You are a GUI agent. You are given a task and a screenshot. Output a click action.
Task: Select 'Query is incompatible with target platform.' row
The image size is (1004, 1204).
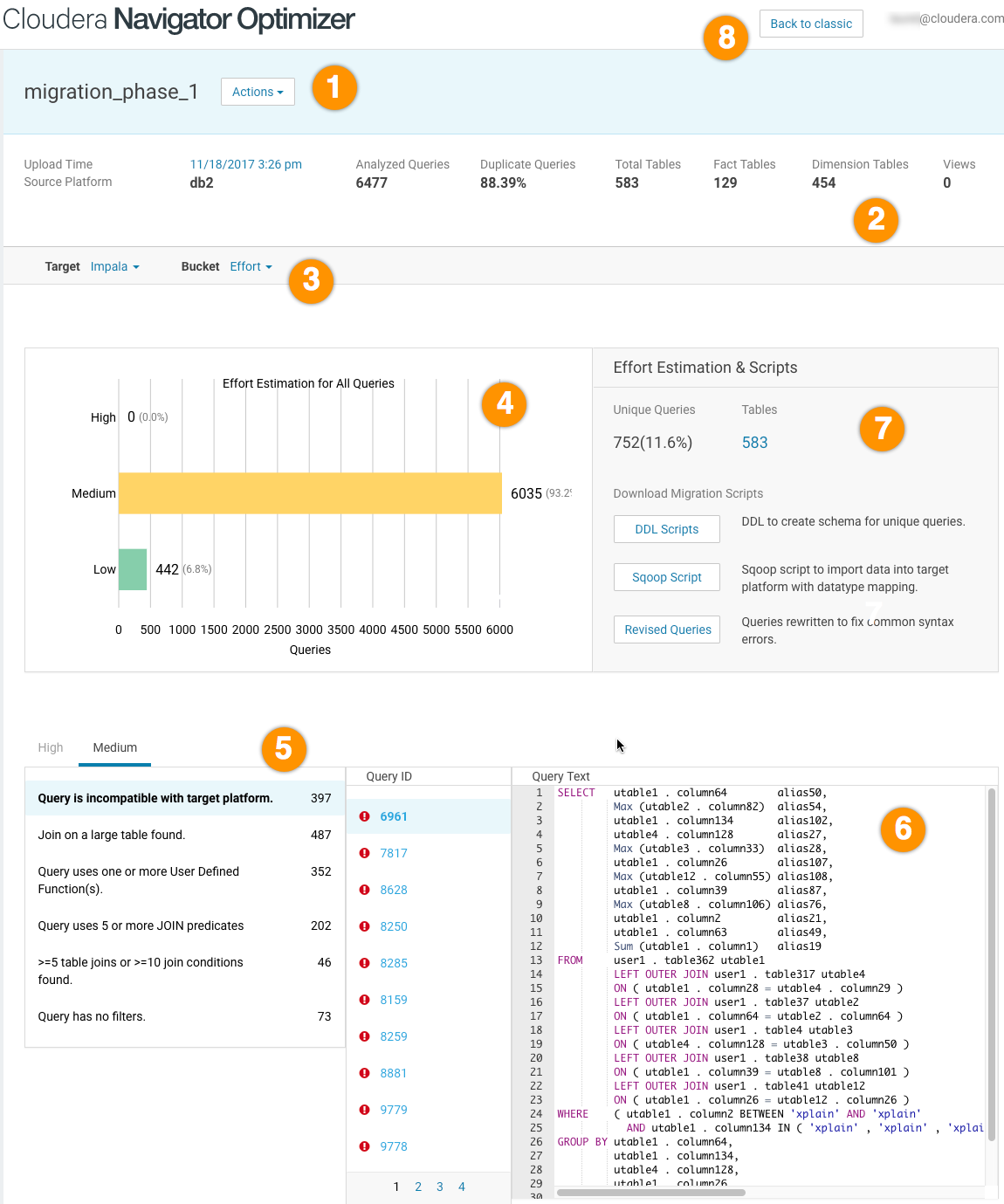[x=185, y=798]
